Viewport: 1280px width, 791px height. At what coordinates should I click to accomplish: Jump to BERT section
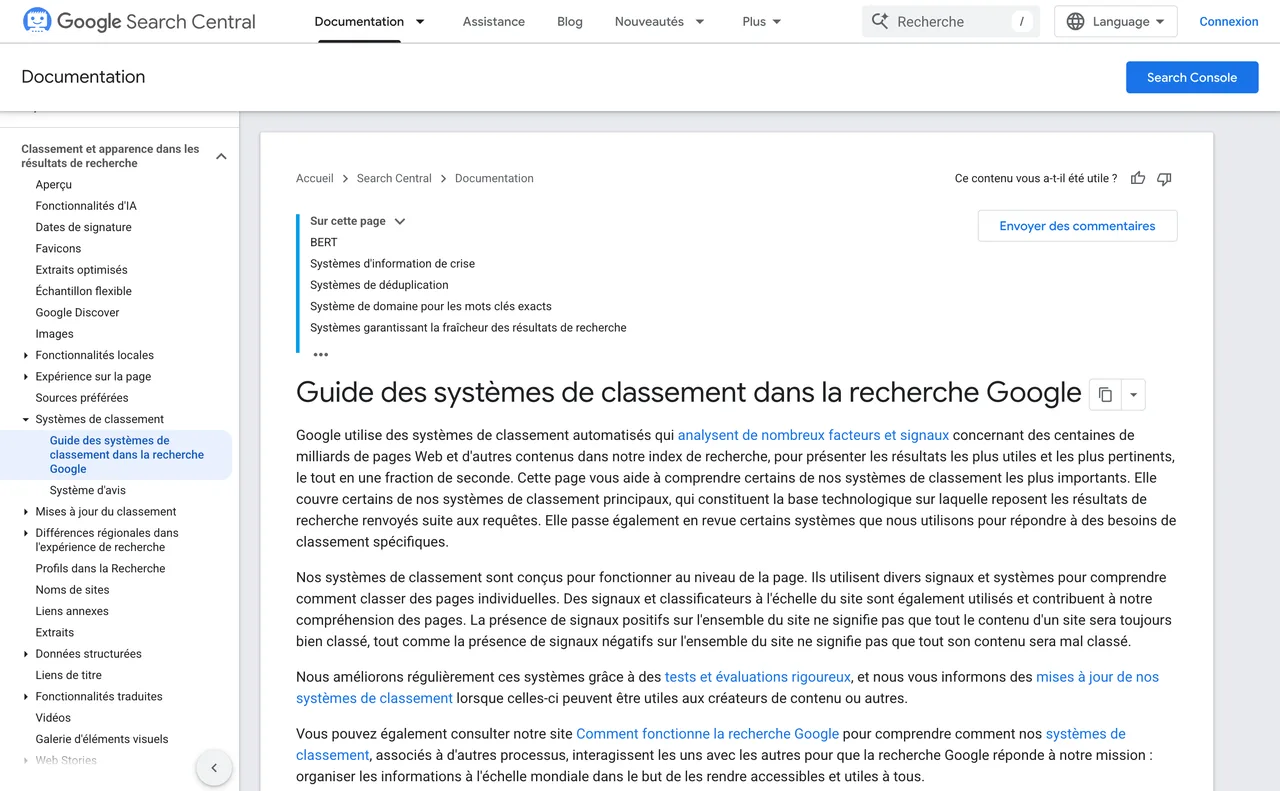tap(324, 242)
